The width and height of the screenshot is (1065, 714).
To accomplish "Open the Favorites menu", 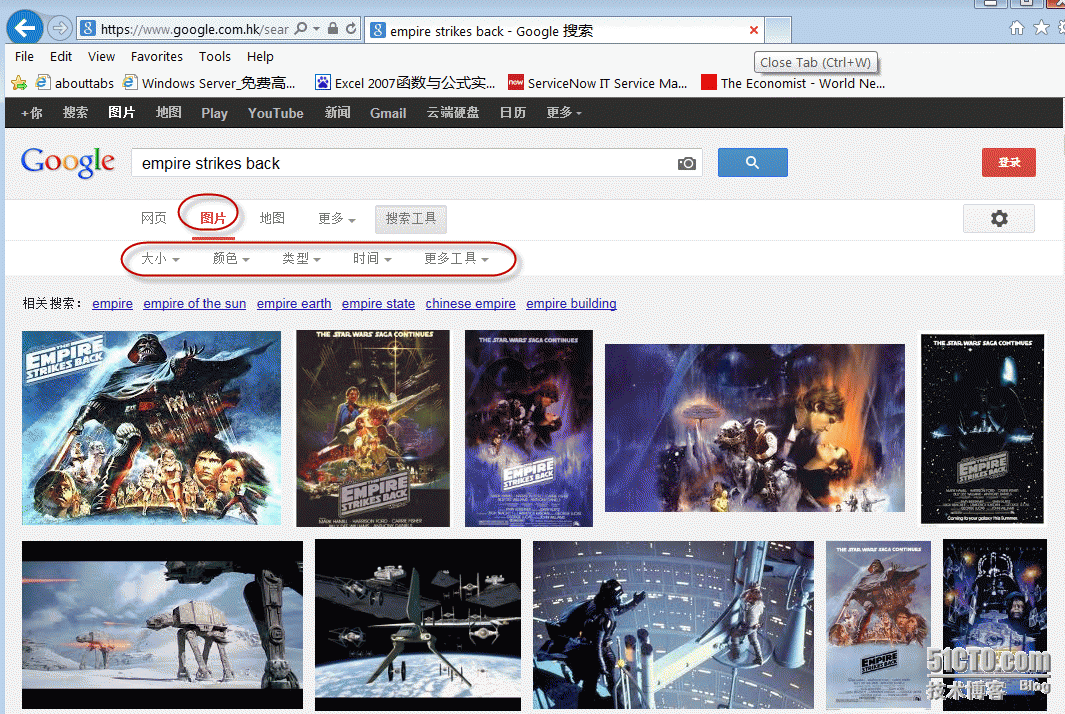I will (157, 56).
